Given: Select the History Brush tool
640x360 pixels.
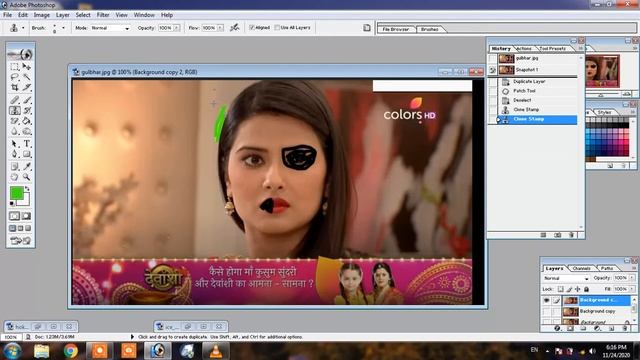Looking at the screenshot, I should coord(27,110).
